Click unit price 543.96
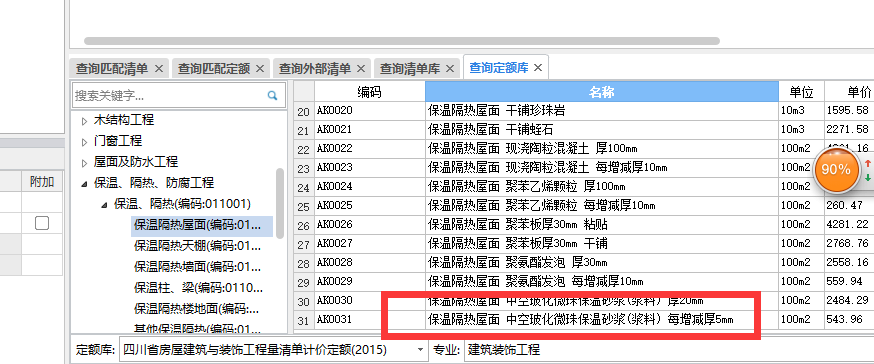This screenshot has width=874, height=364. click(x=844, y=320)
